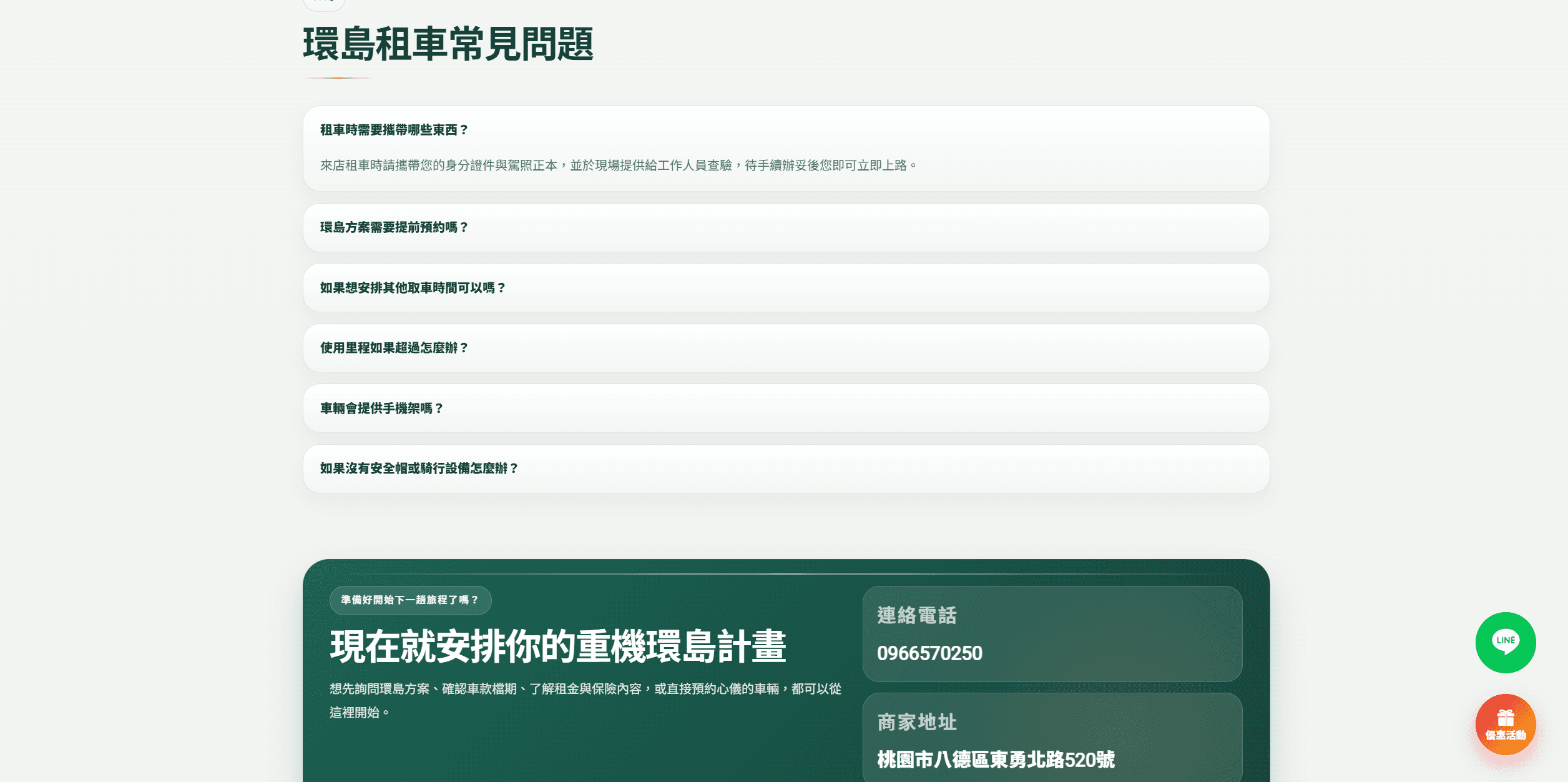Click the 連絡電話 label
Image resolution: width=1568 pixels, height=782 pixels.
[916, 615]
